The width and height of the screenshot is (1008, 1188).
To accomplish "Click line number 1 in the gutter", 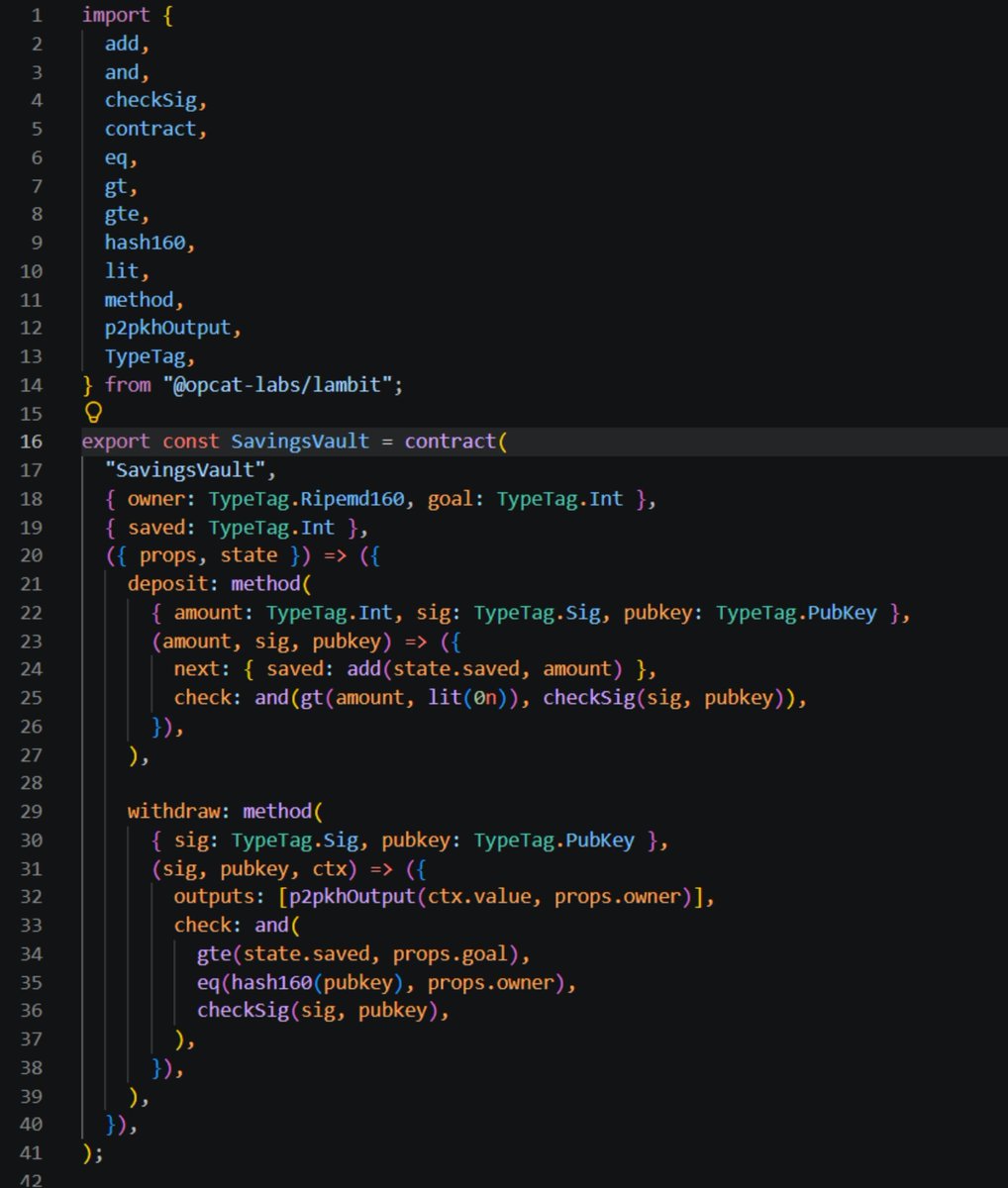I will [x=38, y=15].
